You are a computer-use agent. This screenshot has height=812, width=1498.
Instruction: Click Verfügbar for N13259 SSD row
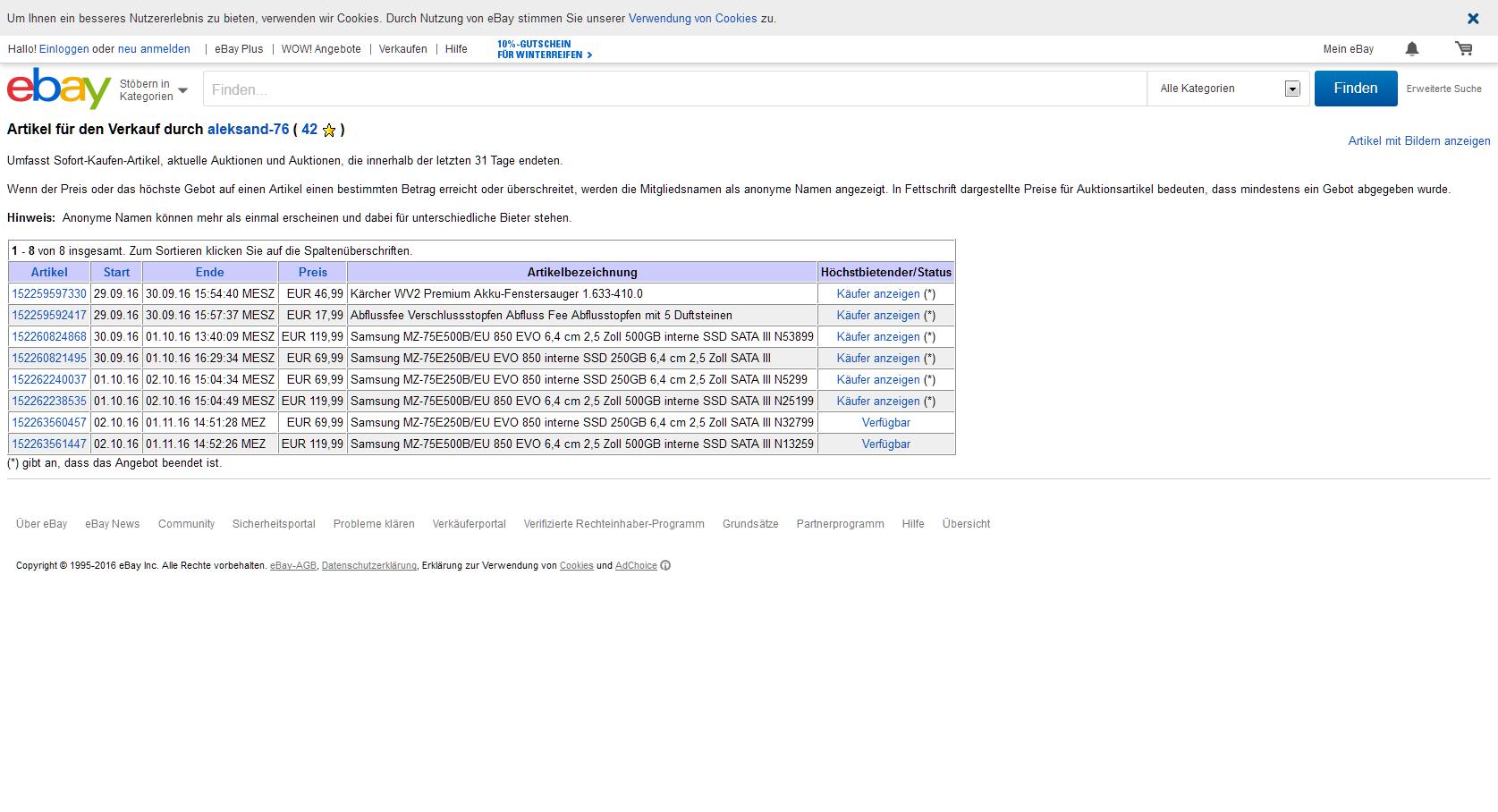click(x=886, y=444)
